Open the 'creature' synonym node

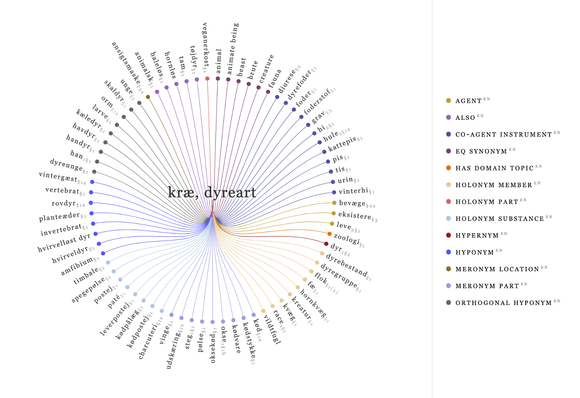click(266, 70)
